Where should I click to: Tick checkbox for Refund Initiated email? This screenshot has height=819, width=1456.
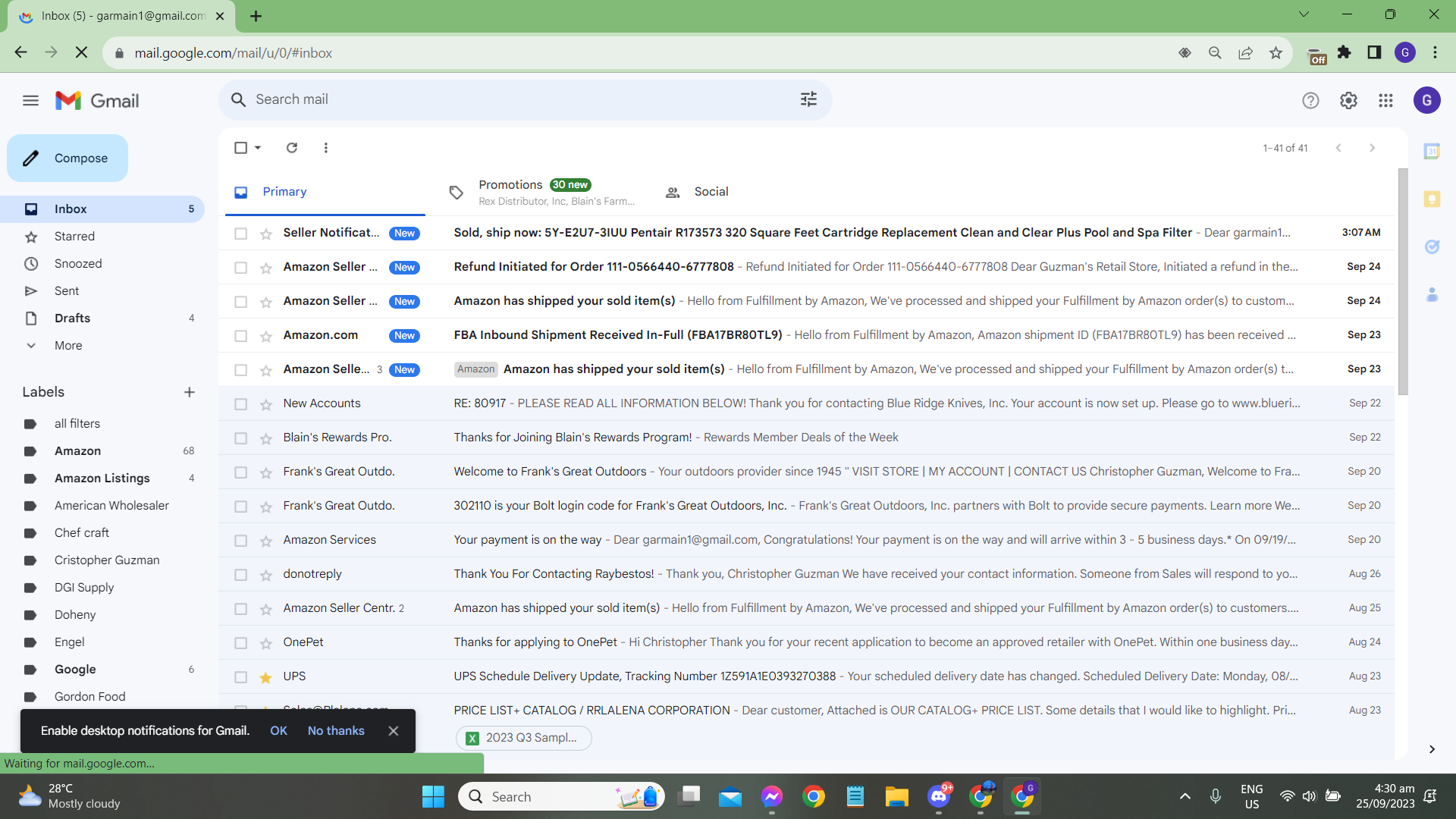click(x=240, y=268)
